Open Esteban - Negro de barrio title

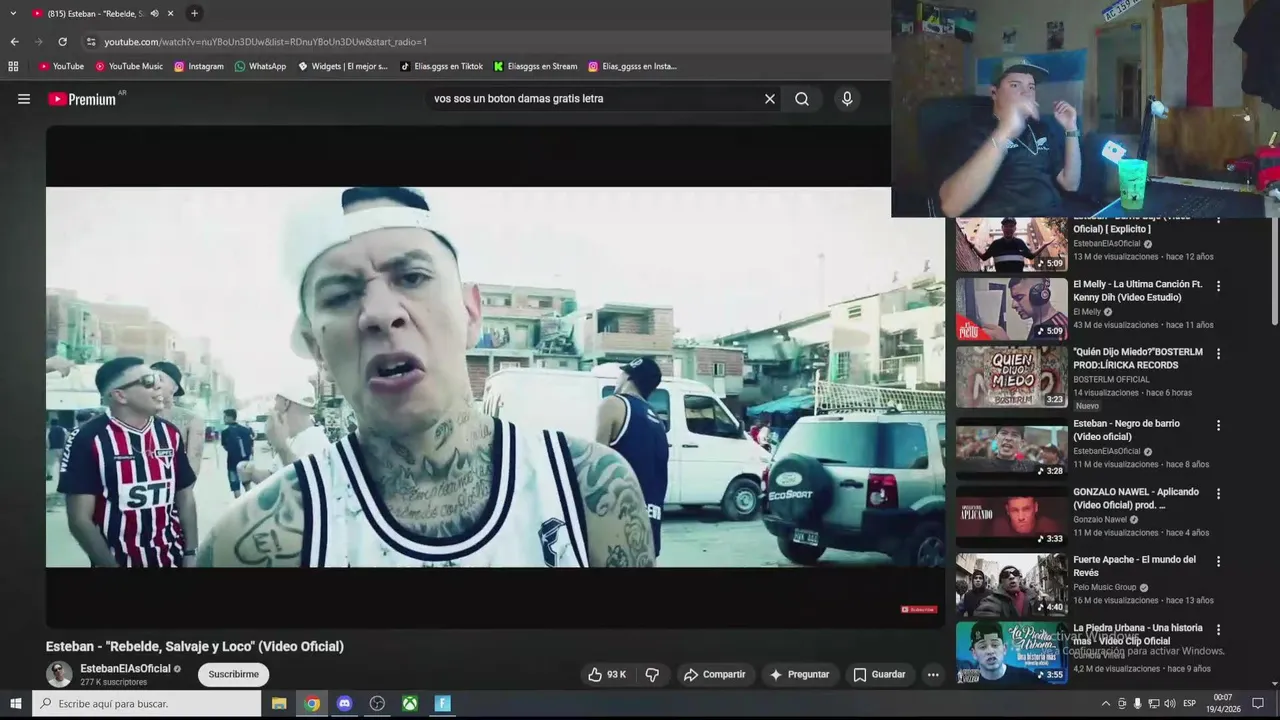coord(1126,430)
